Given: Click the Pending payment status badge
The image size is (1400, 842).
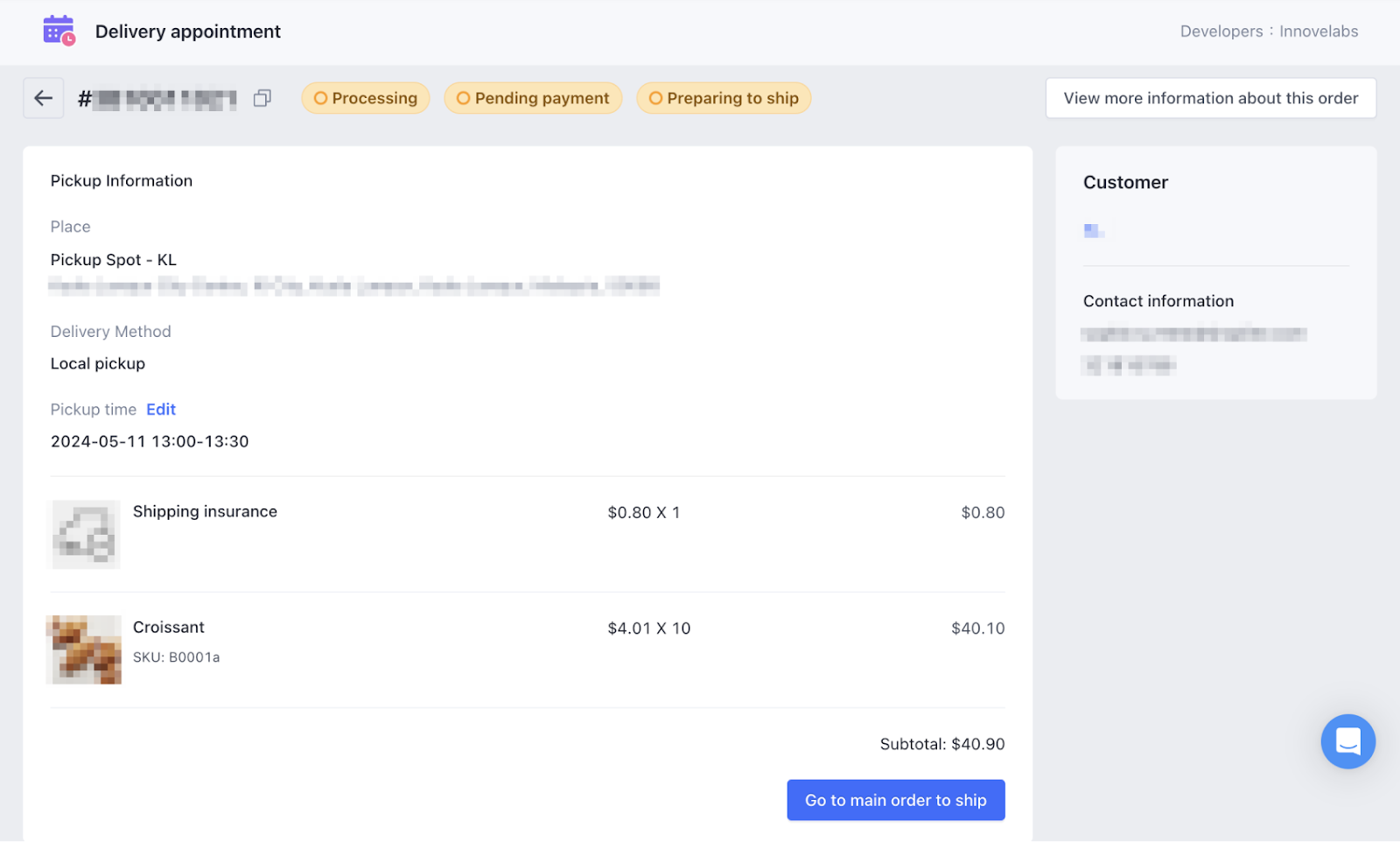Looking at the screenshot, I should (533, 98).
